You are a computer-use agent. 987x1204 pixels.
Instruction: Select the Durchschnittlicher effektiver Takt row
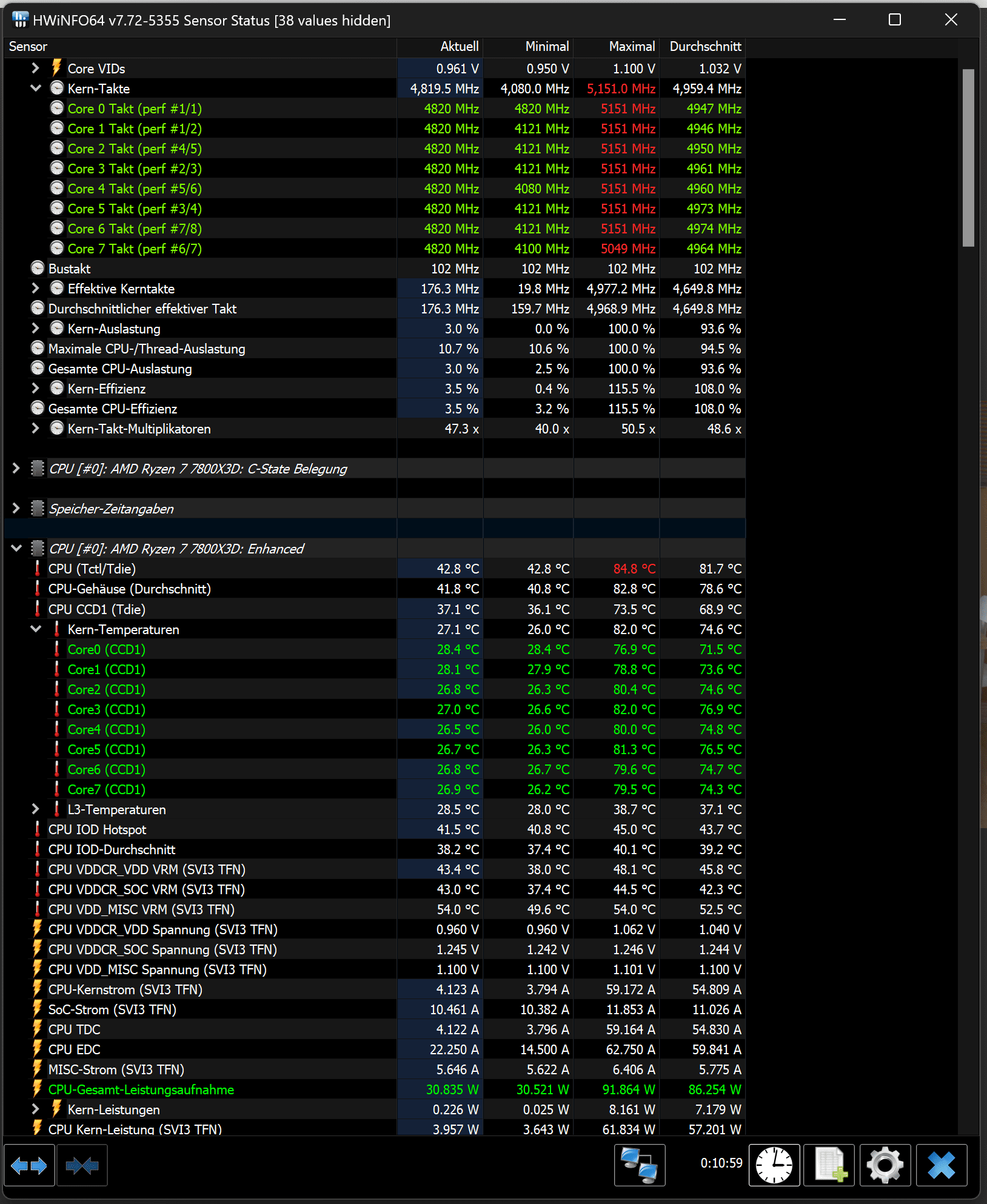tap(375, 309)
